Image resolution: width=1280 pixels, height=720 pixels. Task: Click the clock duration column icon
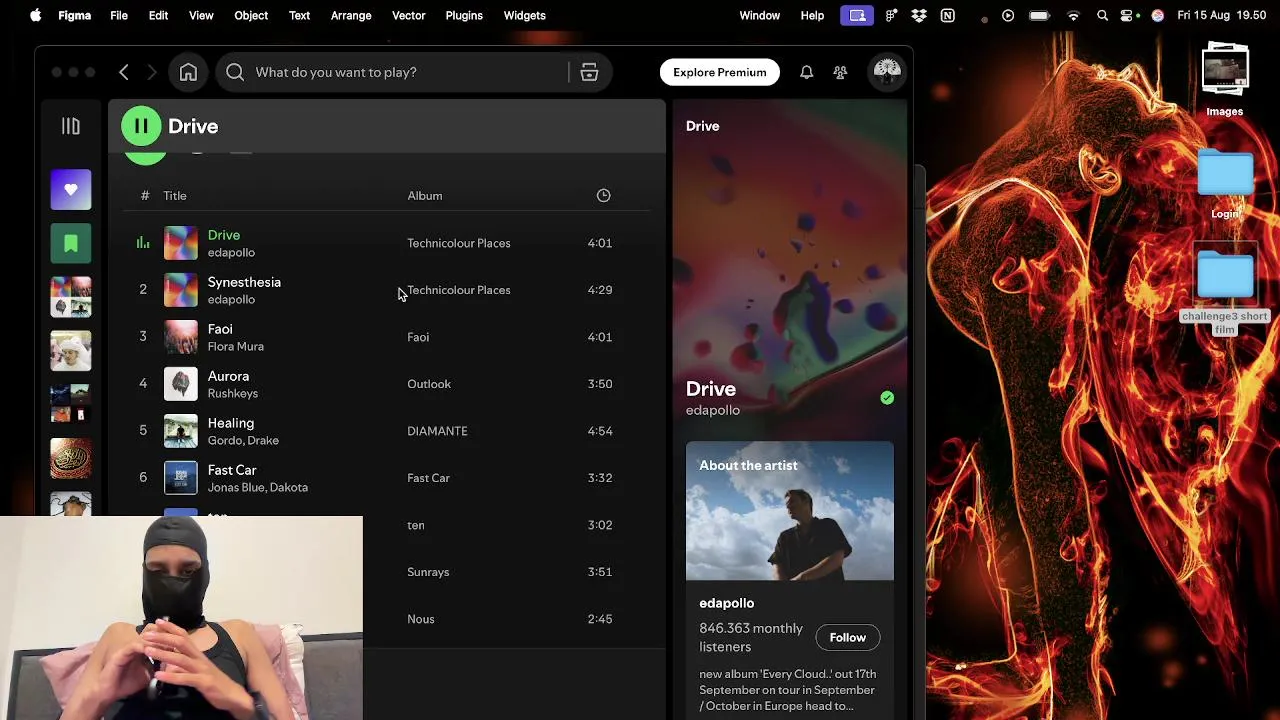[603, 196]
